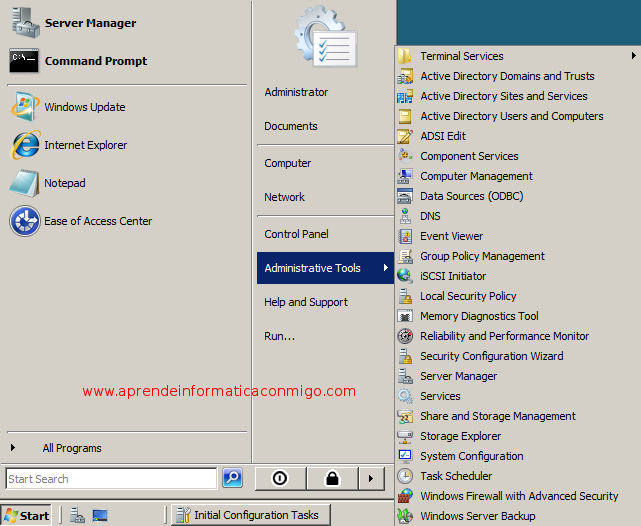Select Server Manager in Administrative Tools list
The width and height of the screenshot is (641, 526).
[458, 376]
